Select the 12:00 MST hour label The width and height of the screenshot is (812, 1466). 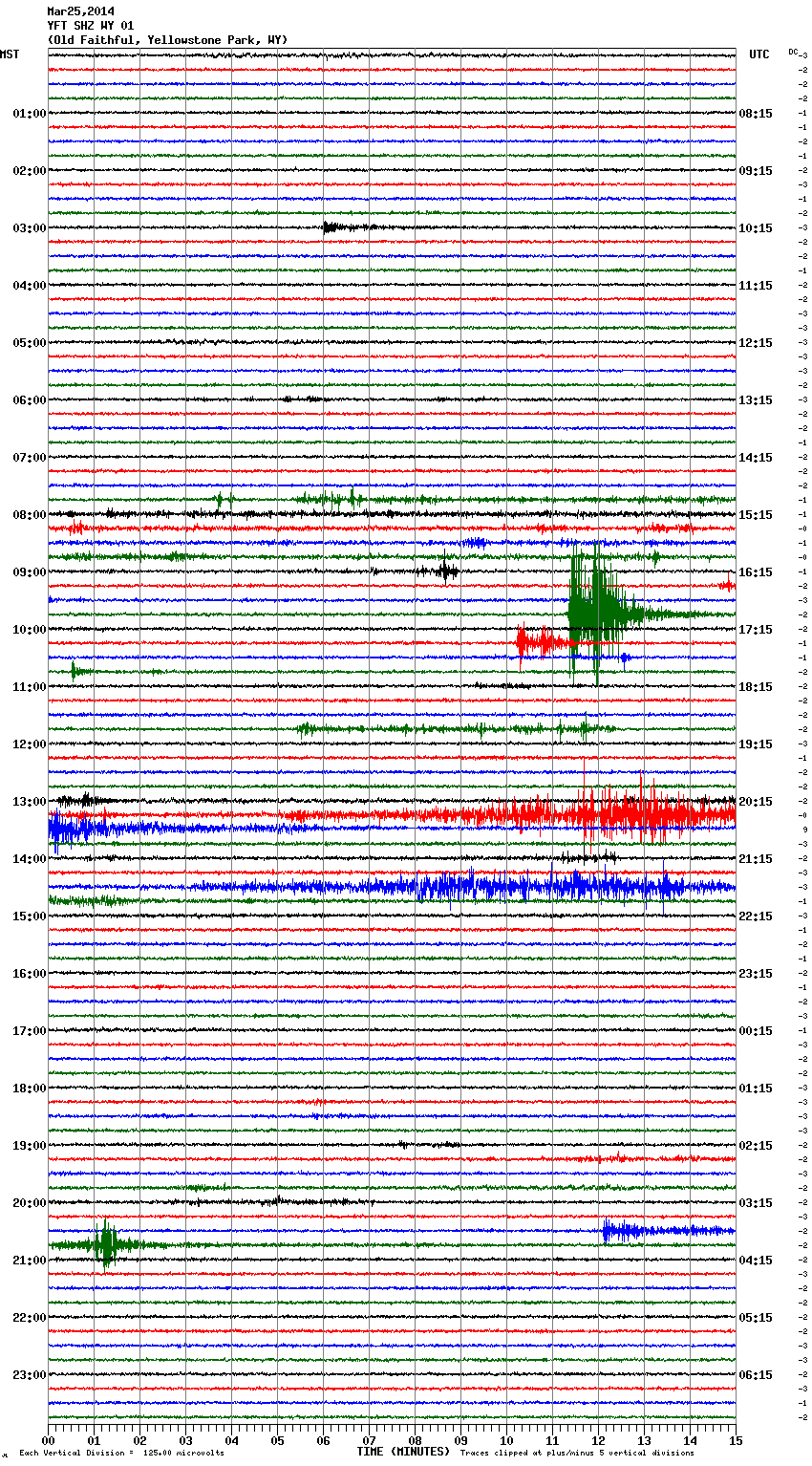pyautogui.click(x=30, y=744)
